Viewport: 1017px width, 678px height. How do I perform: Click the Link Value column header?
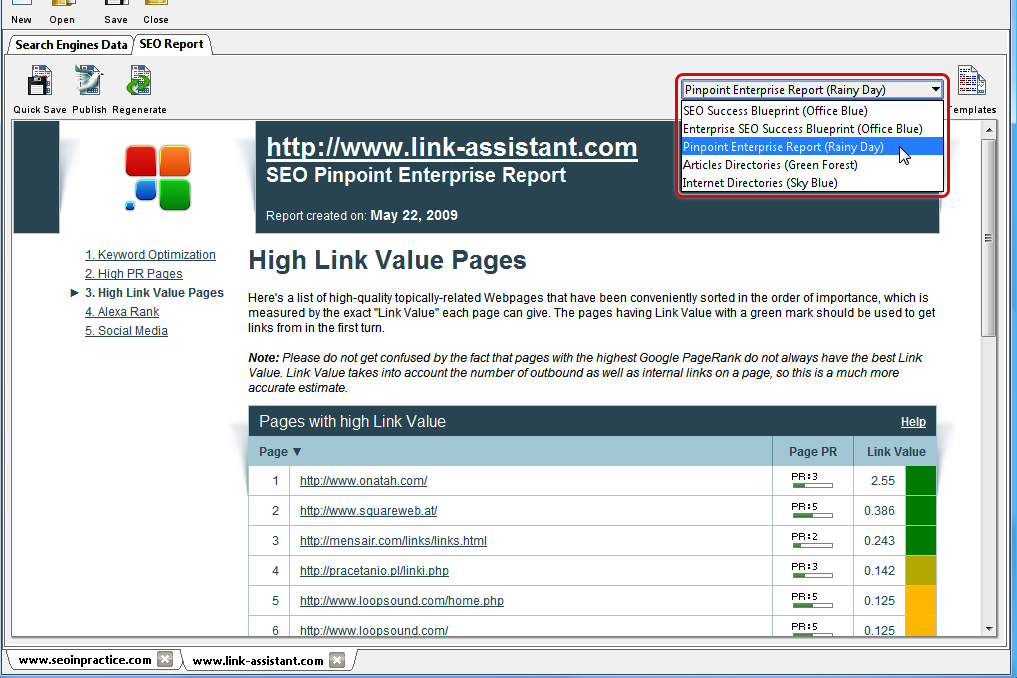896,452
